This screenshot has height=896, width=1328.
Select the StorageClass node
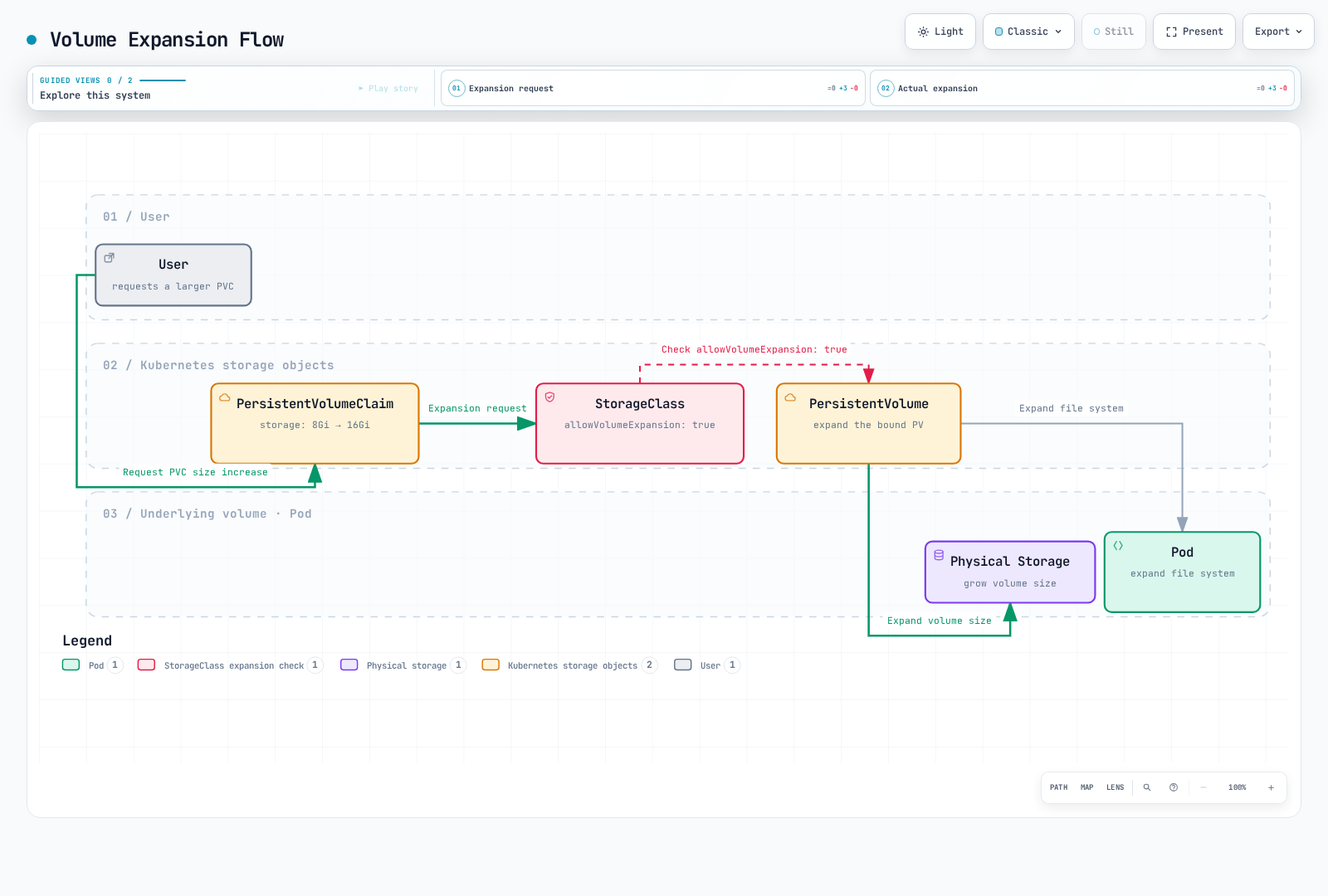[x=640, y=423]
